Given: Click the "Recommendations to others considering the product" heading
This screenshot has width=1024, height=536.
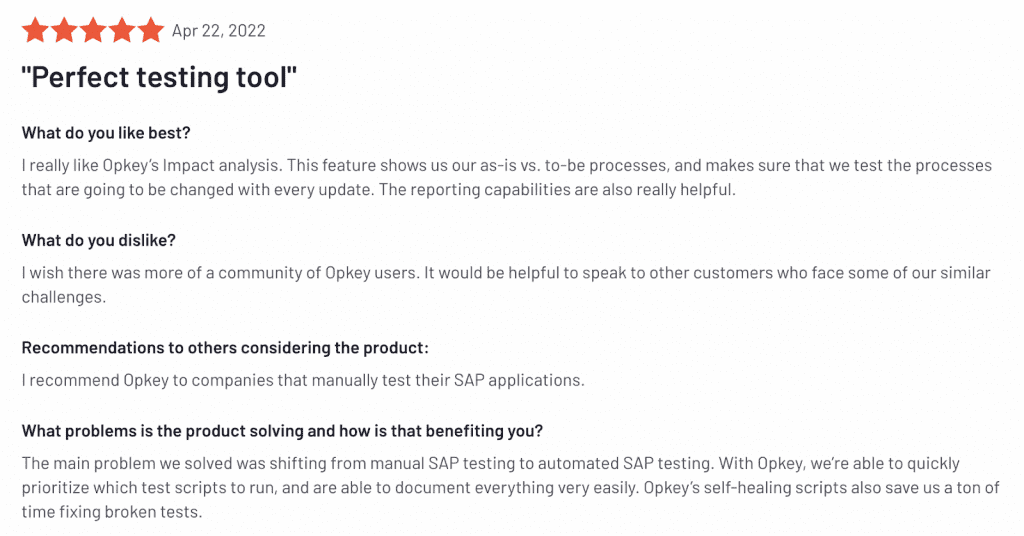Looking at the screenshot, I should [x=225, y=347].
